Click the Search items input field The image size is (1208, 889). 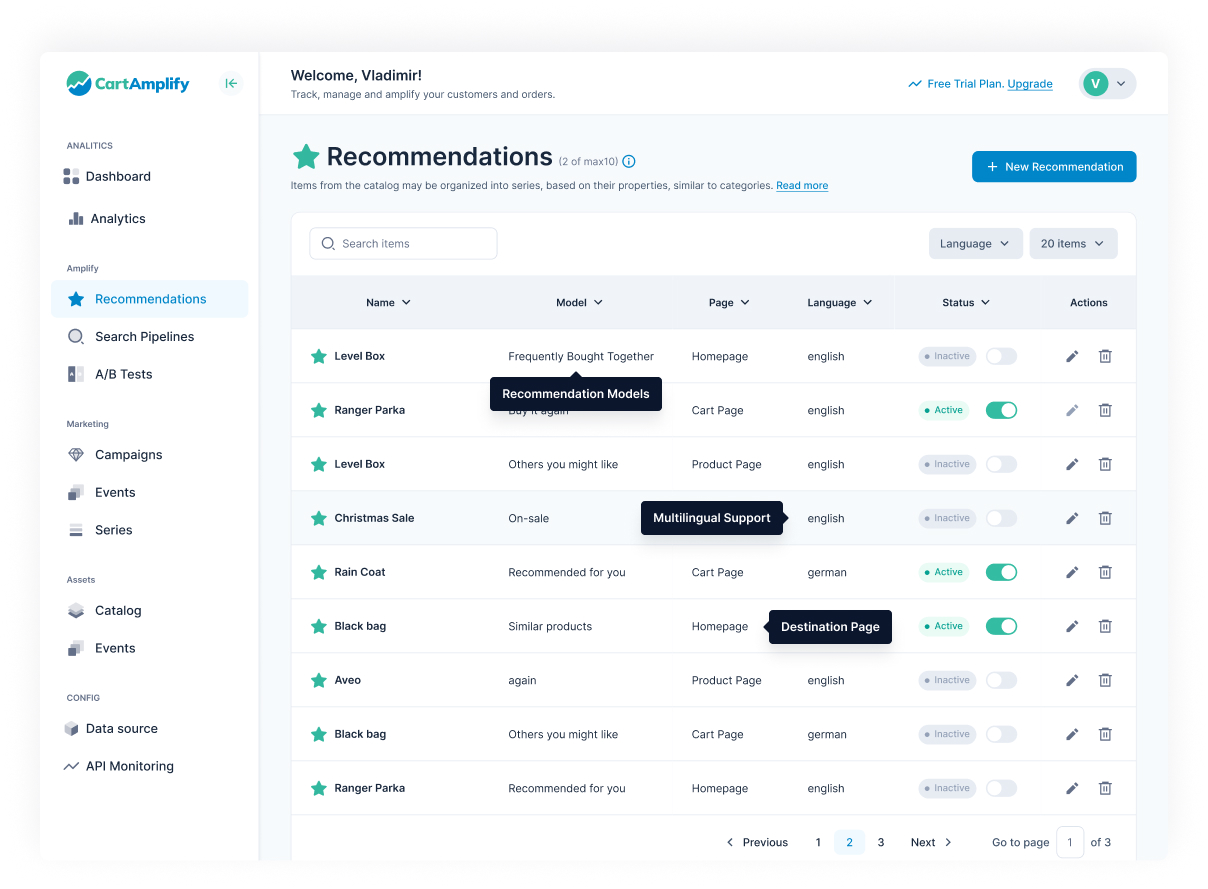(403, 244)
